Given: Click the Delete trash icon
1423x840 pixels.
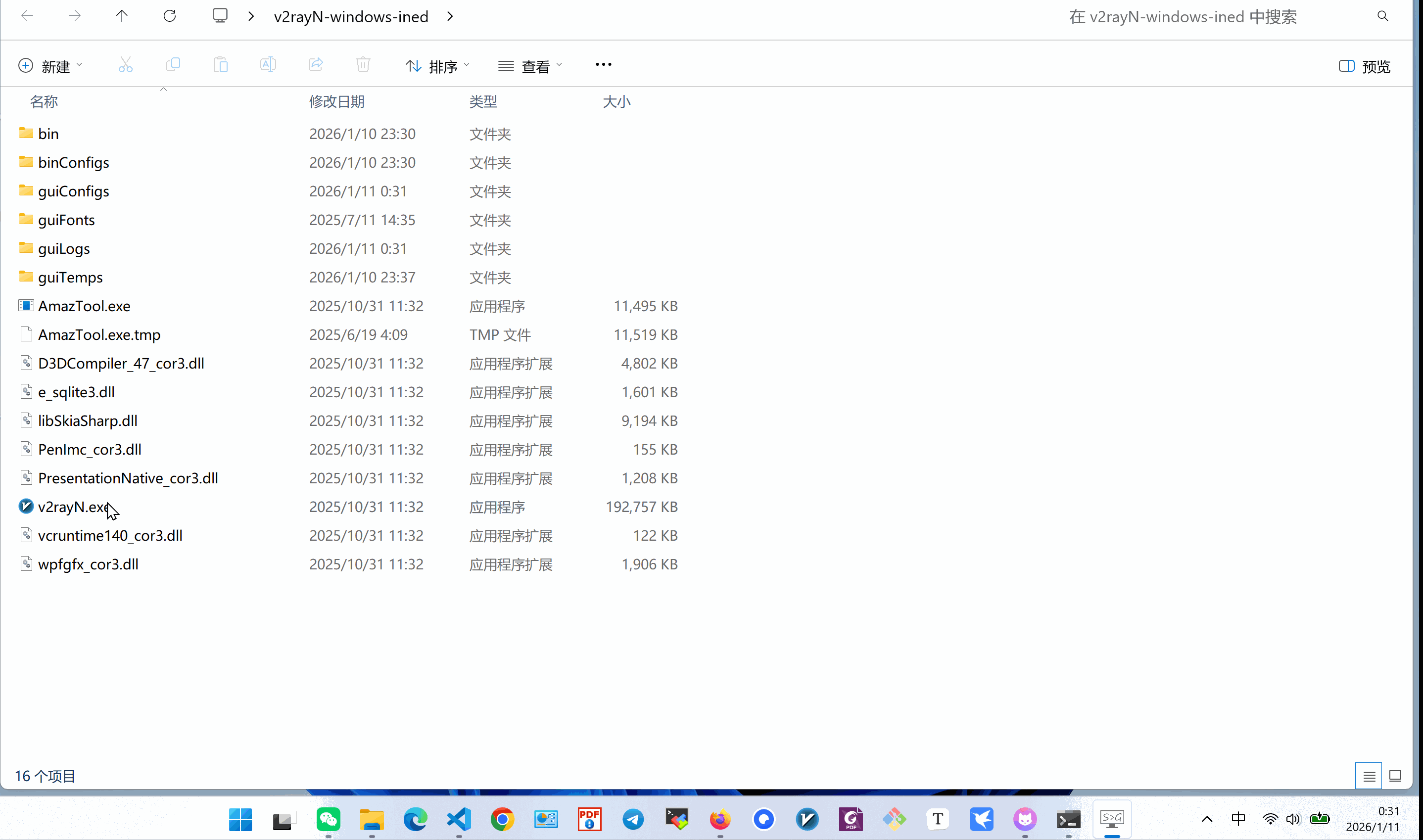Looking at the screenshot, I should [x=363, y=65].
